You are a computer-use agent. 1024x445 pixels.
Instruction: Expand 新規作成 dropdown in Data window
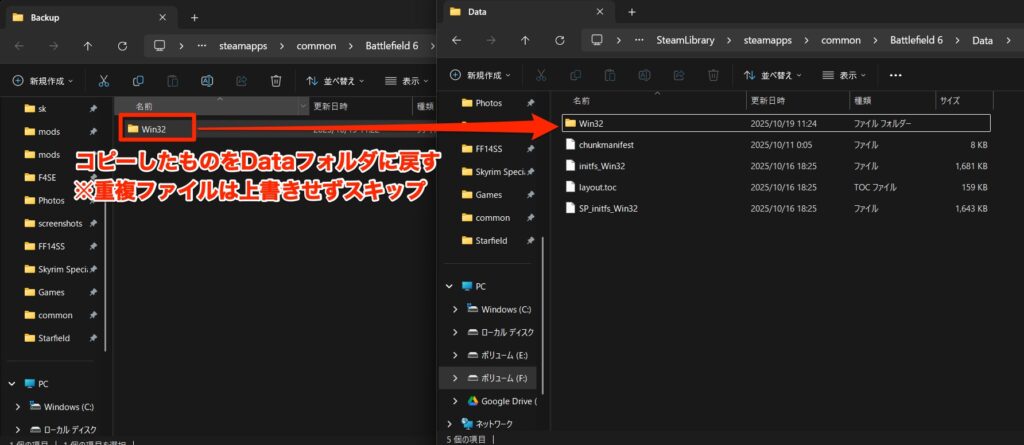tap(481, 75)
